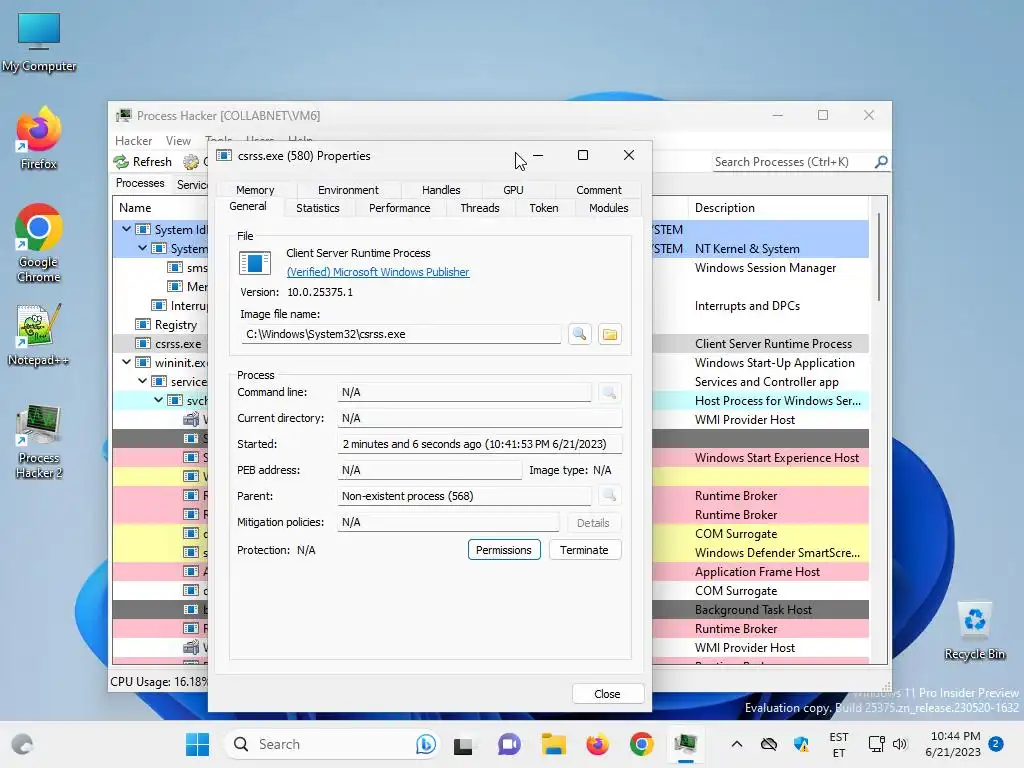
Task: Open volume control in system tray
Action: point(900,744)
